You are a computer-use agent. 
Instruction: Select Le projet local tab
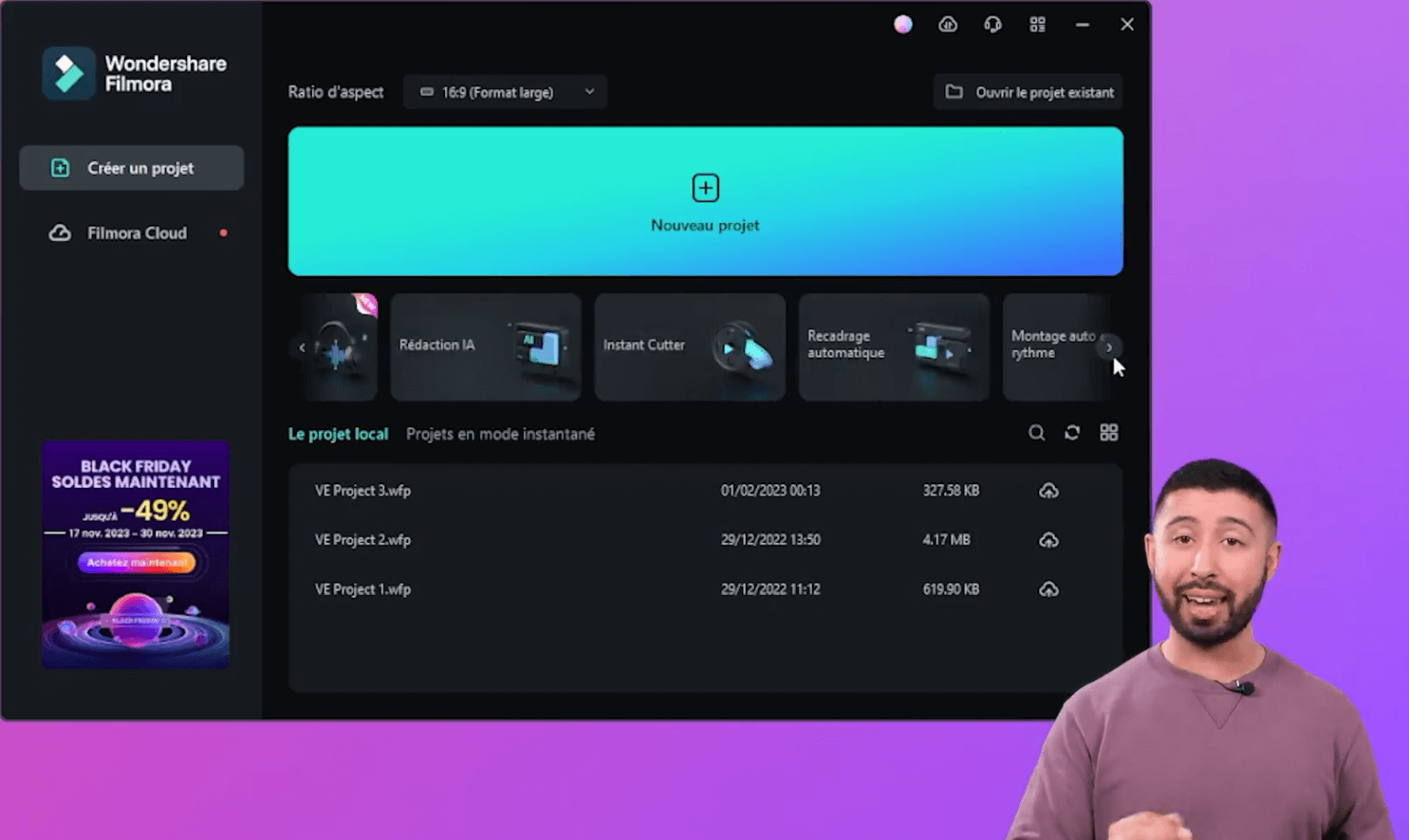coord(338,434)
